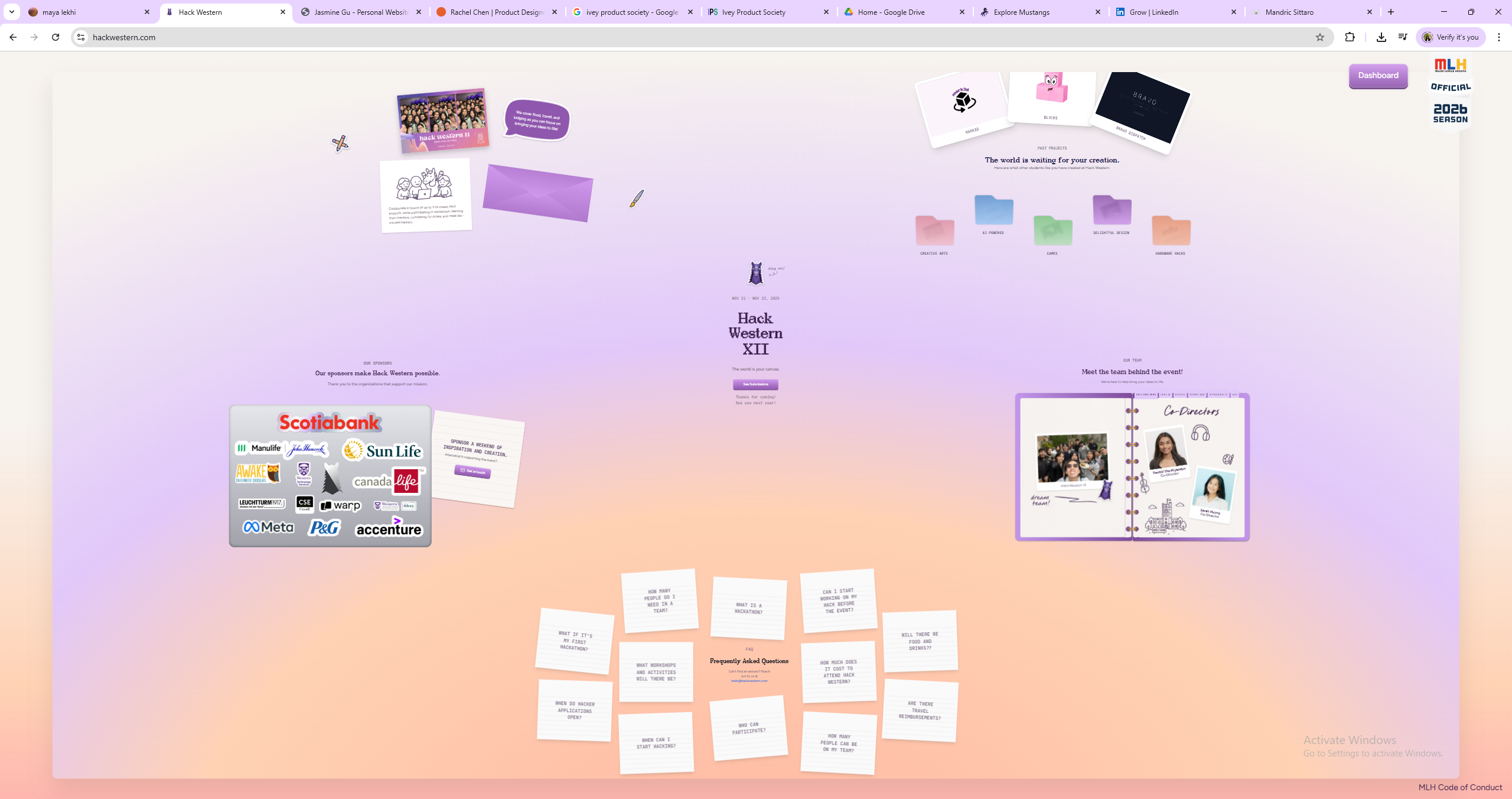Viewport: 1512px width, 799px height.
Task: Click the purple envelope sticker
Action: coord(537,195)
